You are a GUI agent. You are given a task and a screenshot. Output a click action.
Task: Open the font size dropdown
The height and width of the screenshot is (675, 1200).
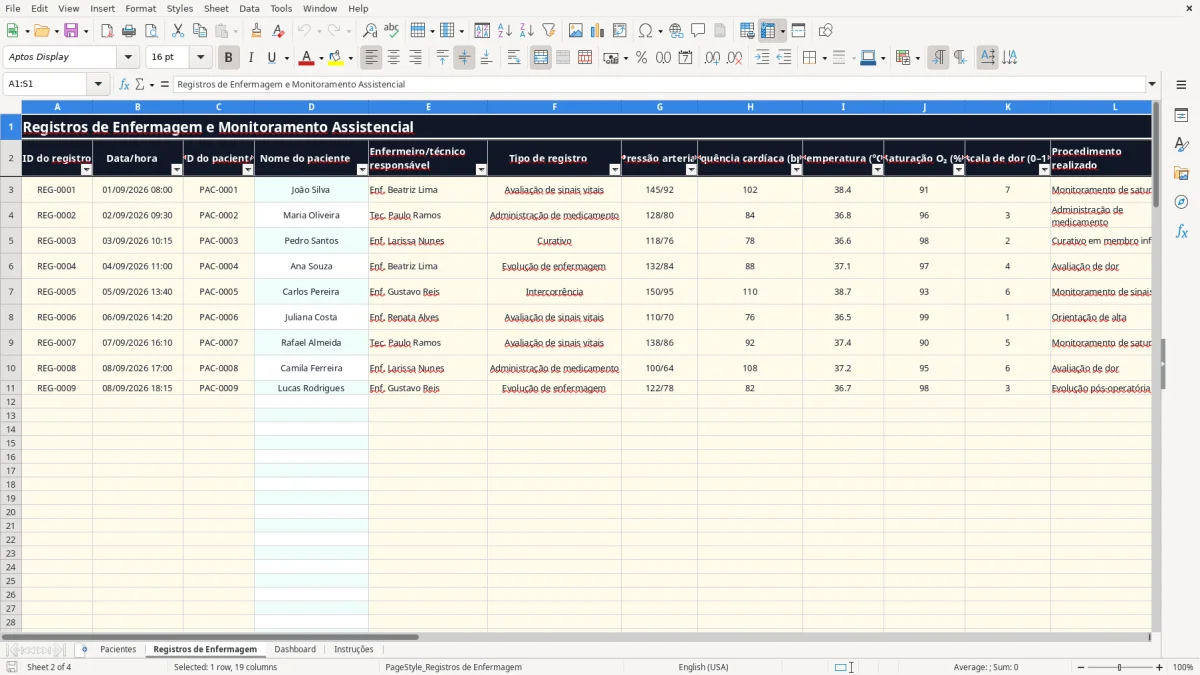point(200,58)
